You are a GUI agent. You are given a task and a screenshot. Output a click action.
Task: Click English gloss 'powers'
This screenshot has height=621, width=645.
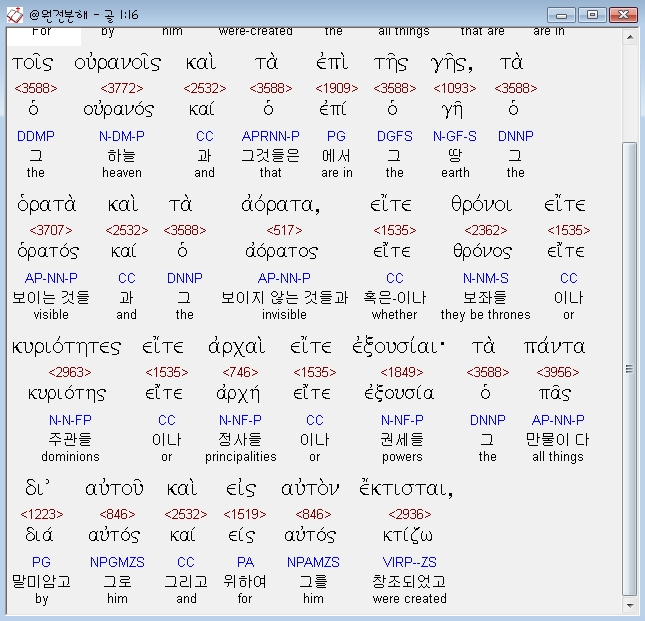pos(402,456)
